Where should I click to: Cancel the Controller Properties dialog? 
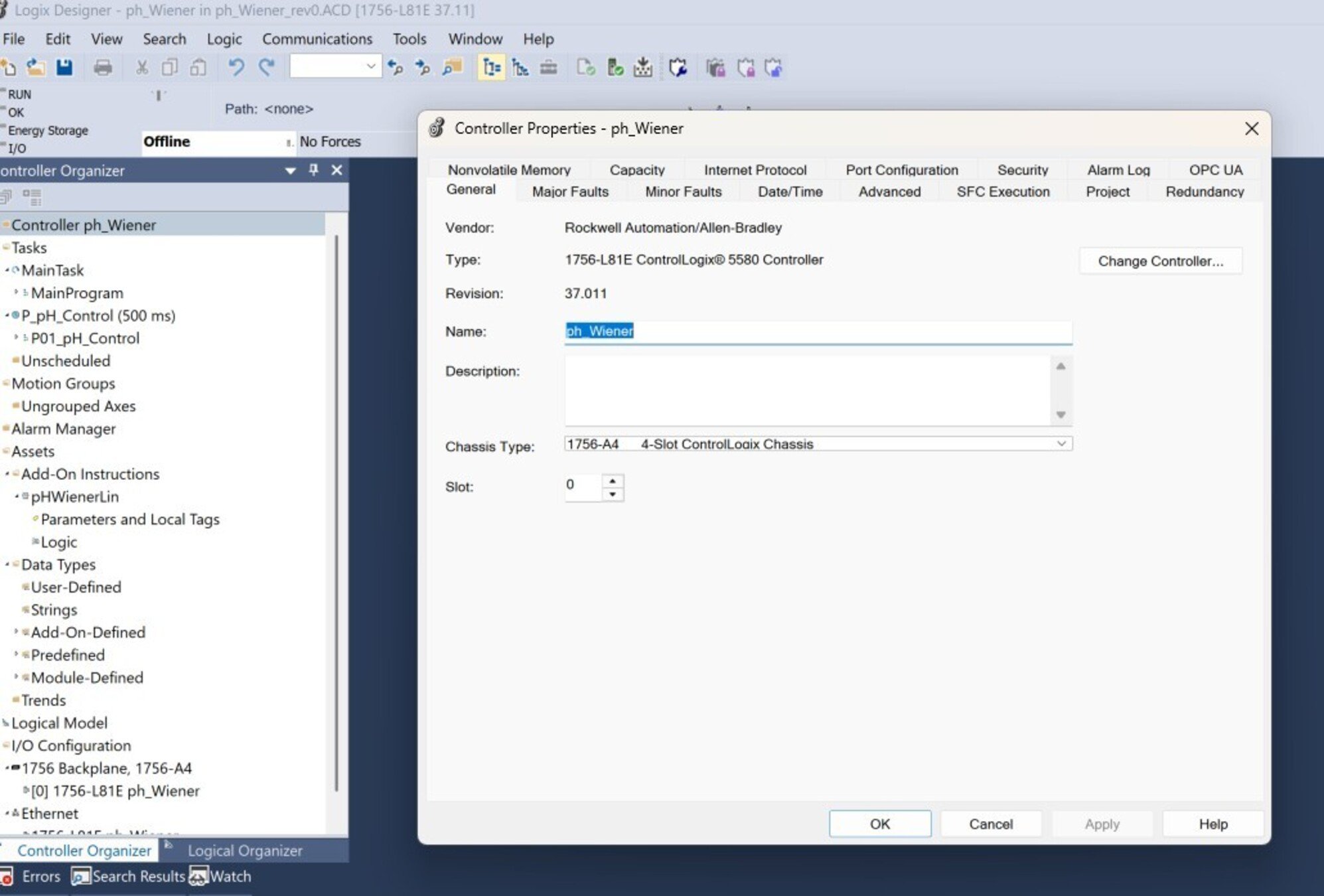point(991,824)
